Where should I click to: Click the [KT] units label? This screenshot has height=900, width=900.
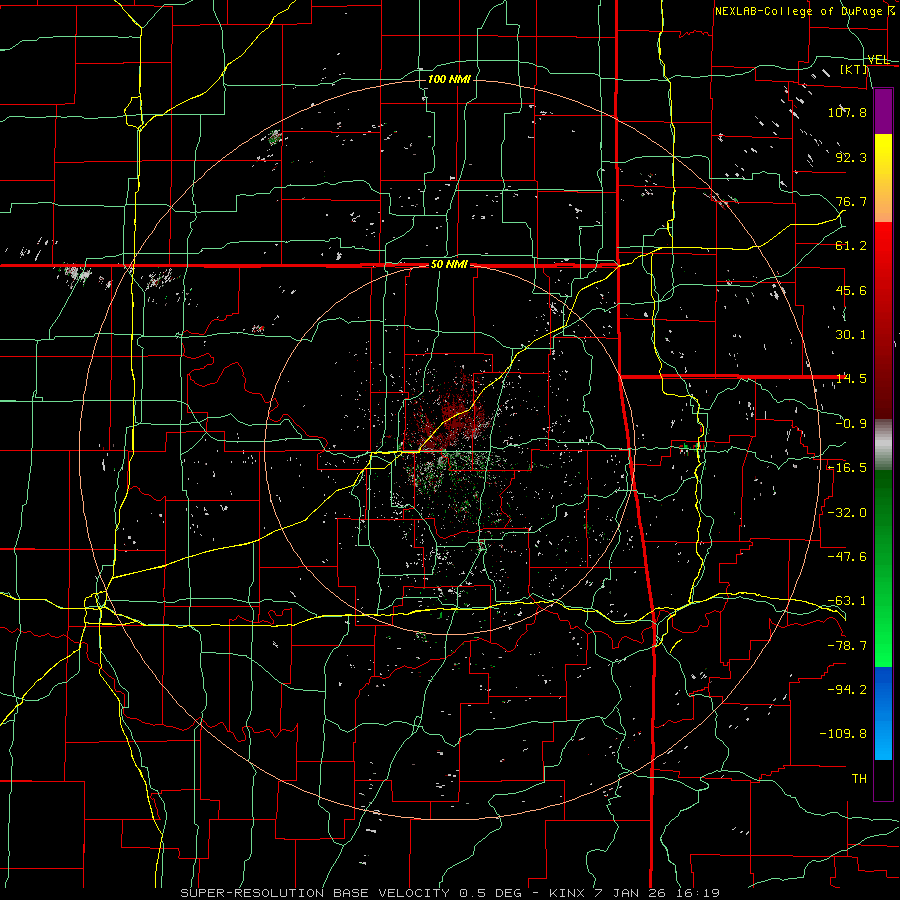coord(854,69)
